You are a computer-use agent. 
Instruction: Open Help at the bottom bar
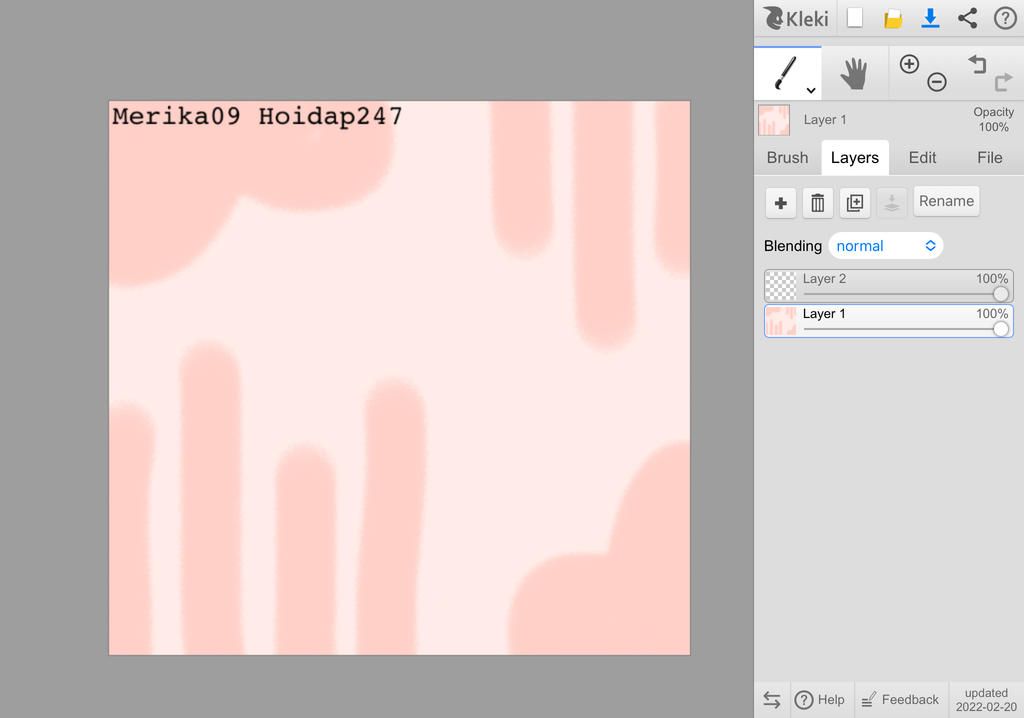pos(820,700)
